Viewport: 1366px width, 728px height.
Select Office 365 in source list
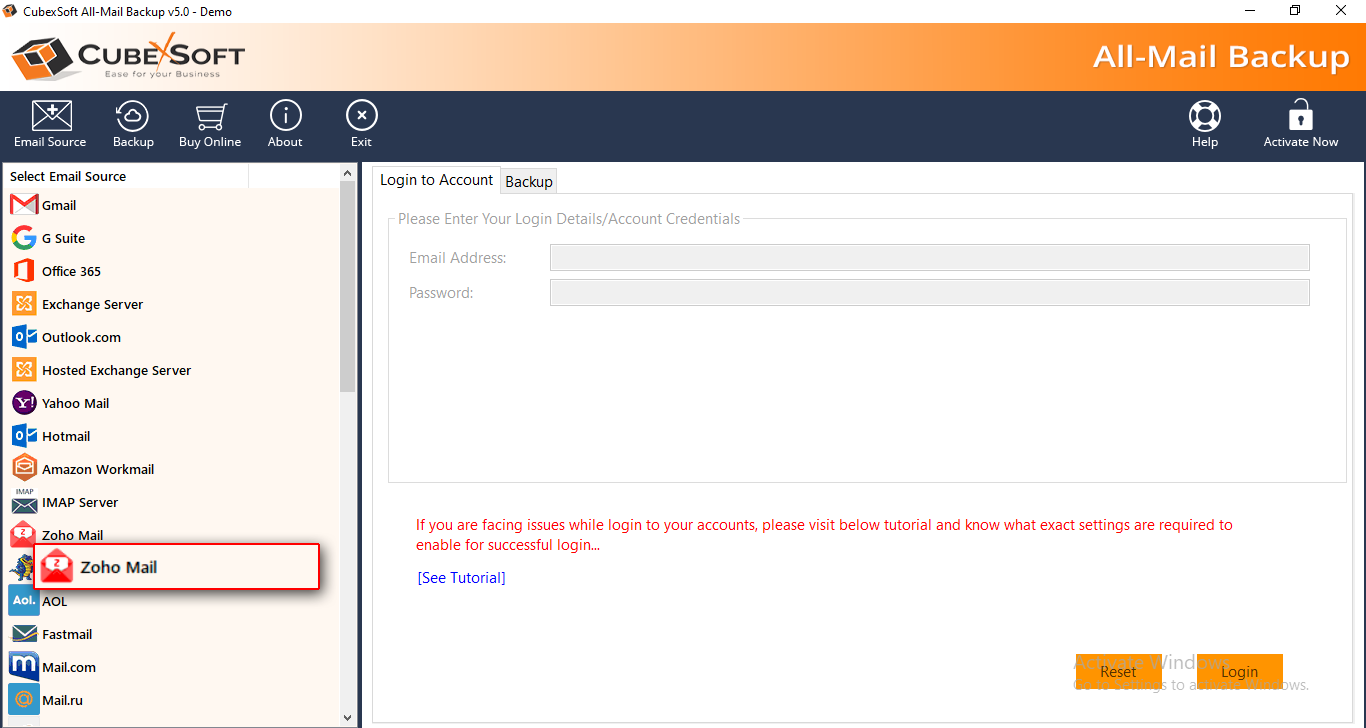[71, 271]
